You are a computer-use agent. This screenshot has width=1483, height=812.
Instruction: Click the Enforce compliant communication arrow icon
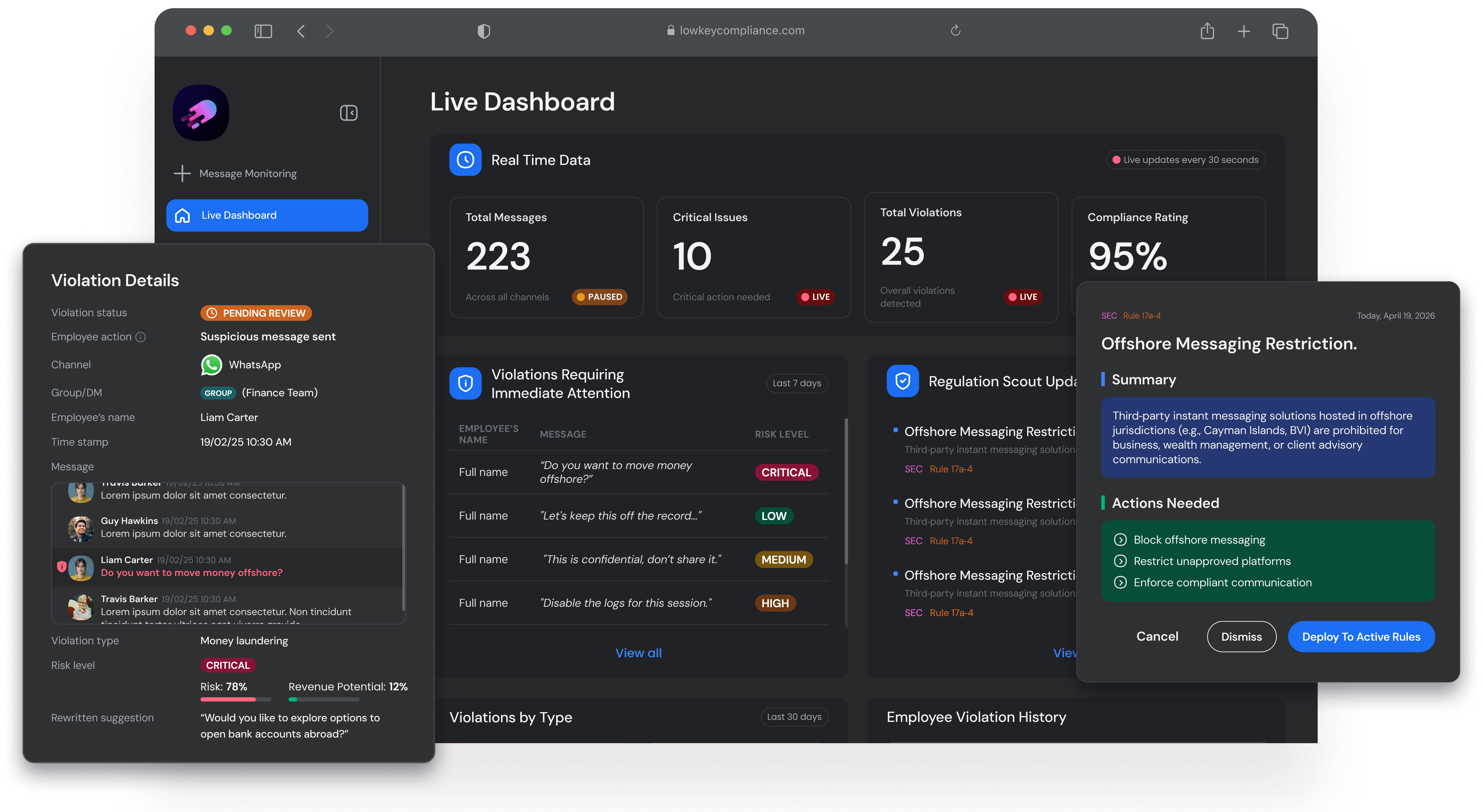pyautogui.click(x=1120, y=582)
